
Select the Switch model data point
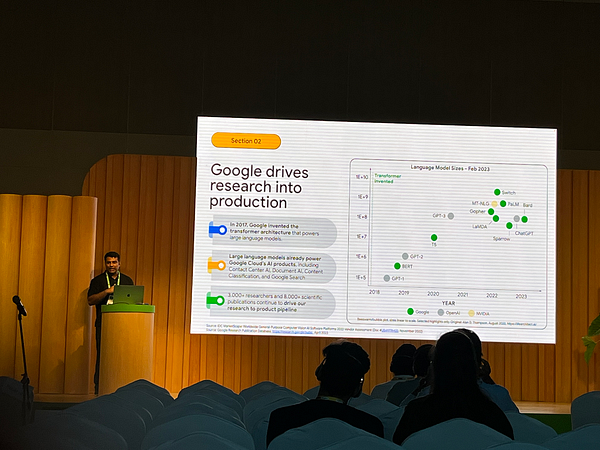[x=497, y=192]
